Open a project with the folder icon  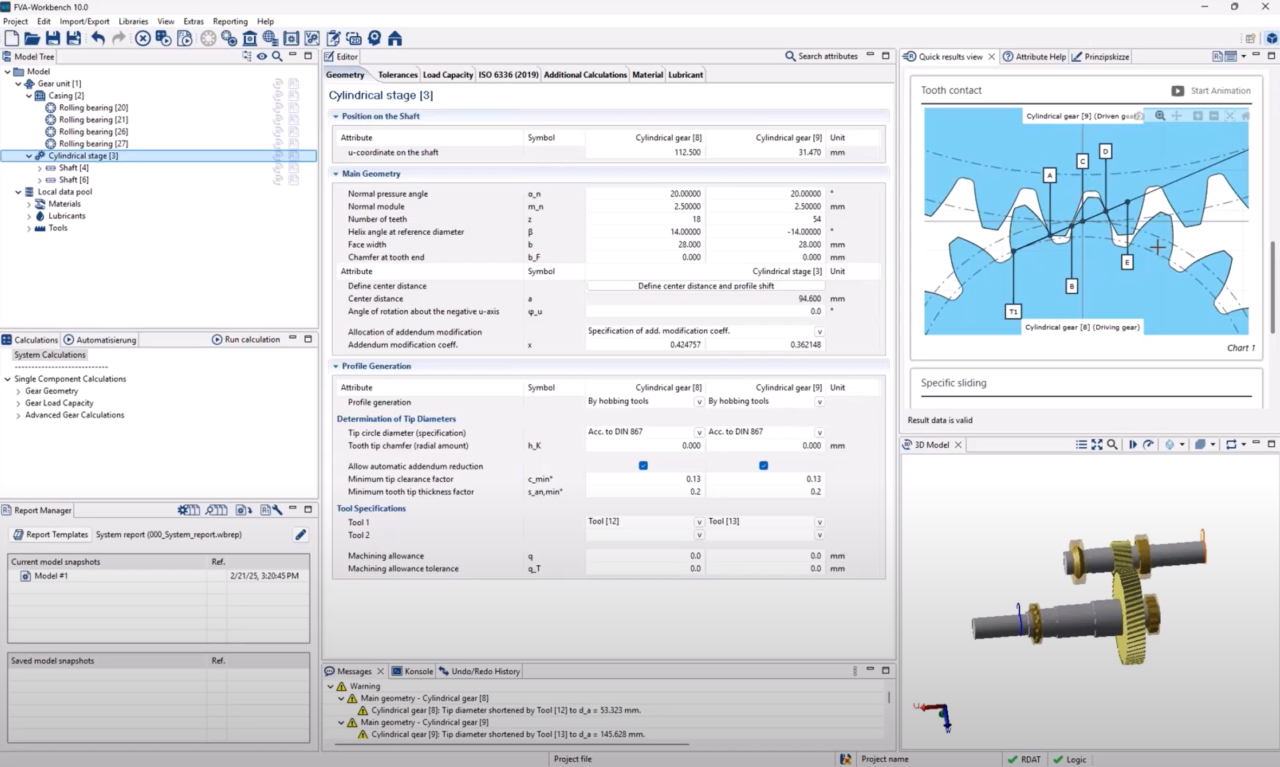point(32,38)
